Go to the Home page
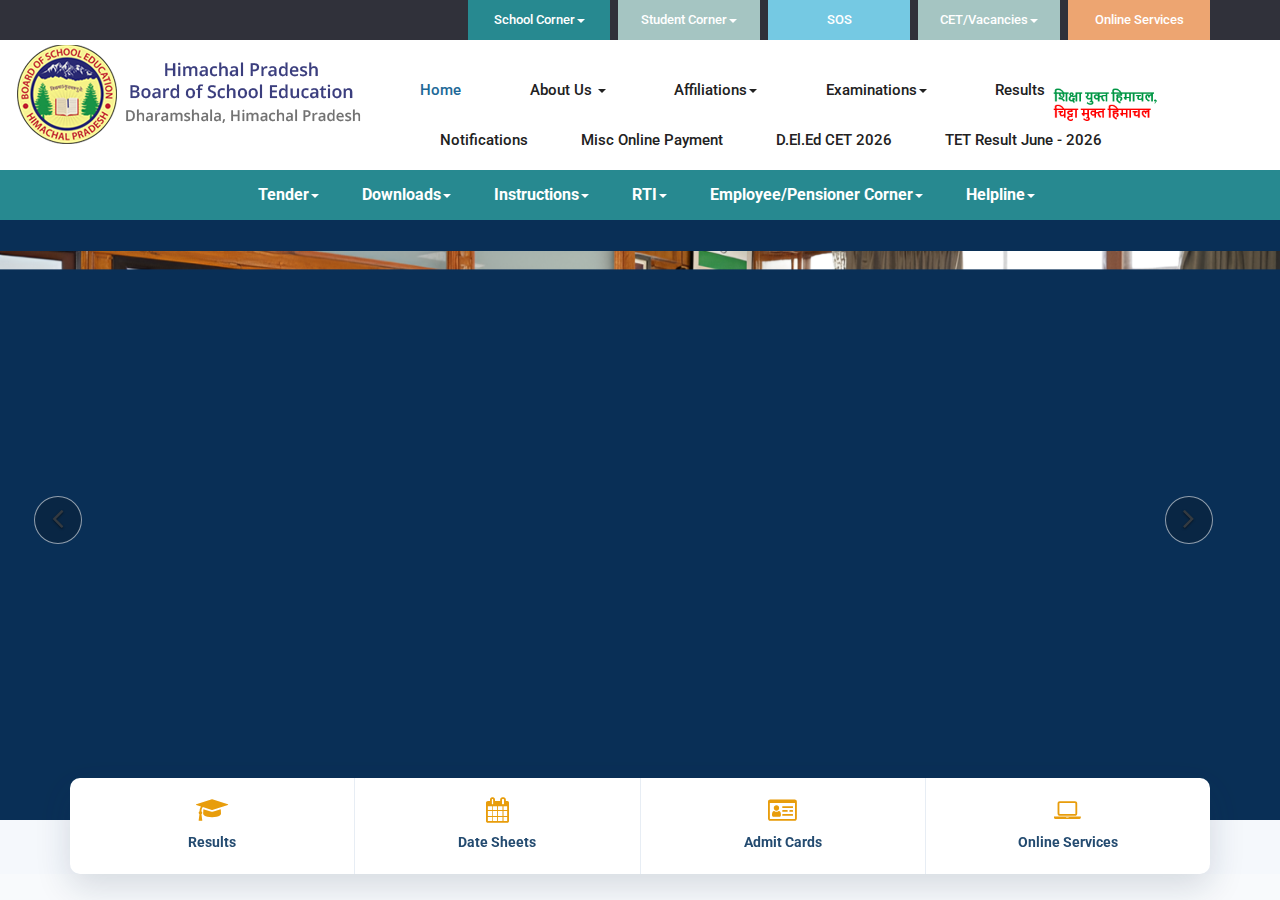This screenshot has width=1280, height=900. pyautogui.click(x=440, y=90)
